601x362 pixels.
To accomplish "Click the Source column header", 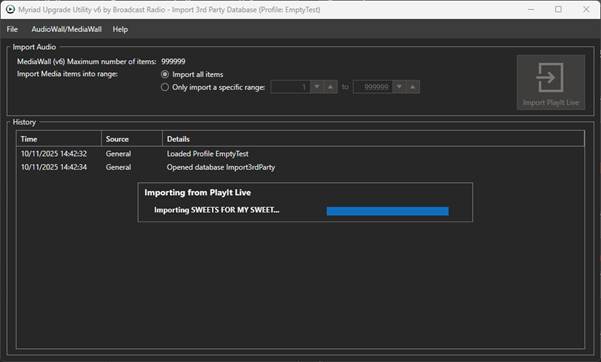I will pos(132,139).
